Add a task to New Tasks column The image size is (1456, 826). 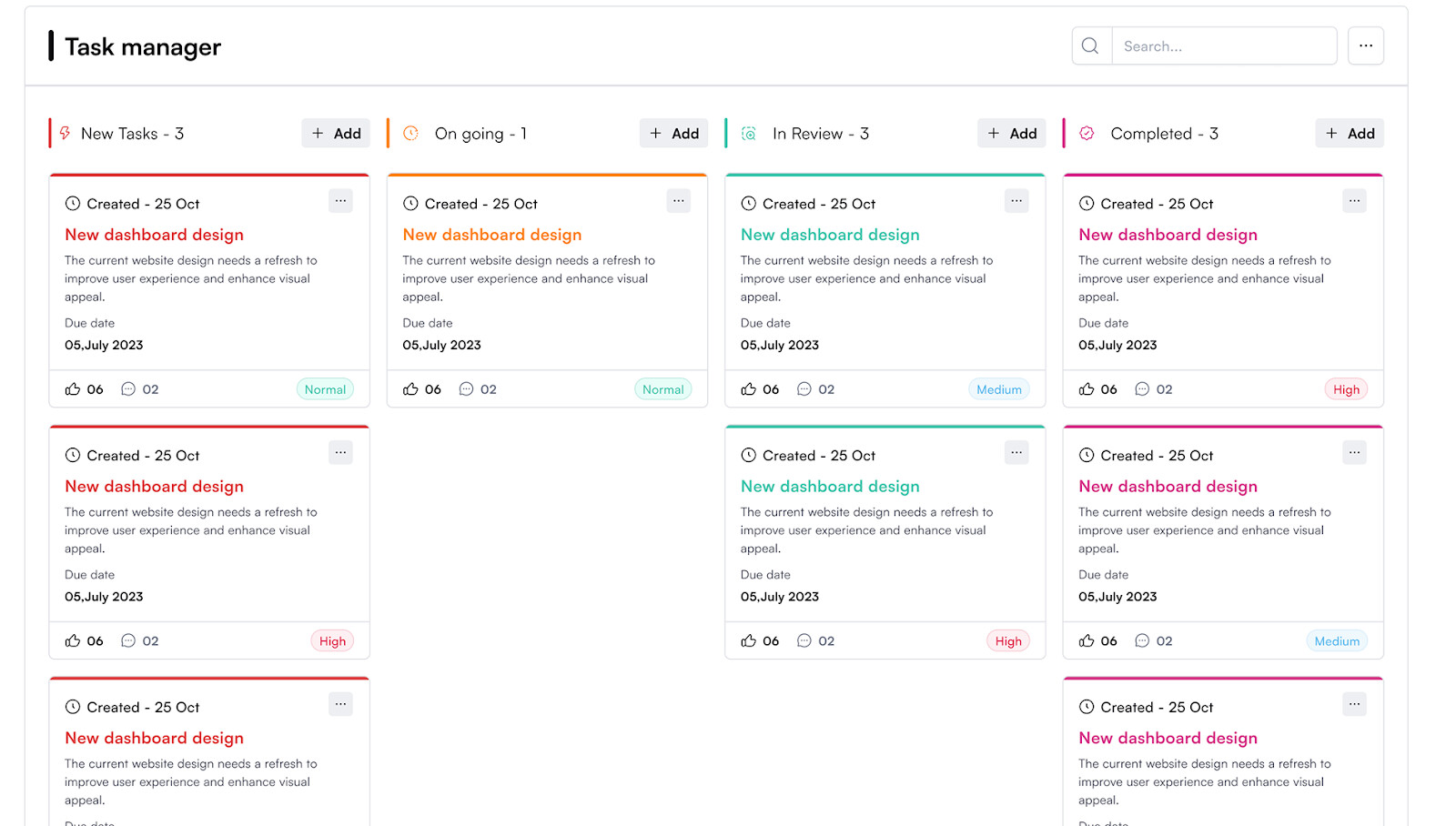point(336,134)
